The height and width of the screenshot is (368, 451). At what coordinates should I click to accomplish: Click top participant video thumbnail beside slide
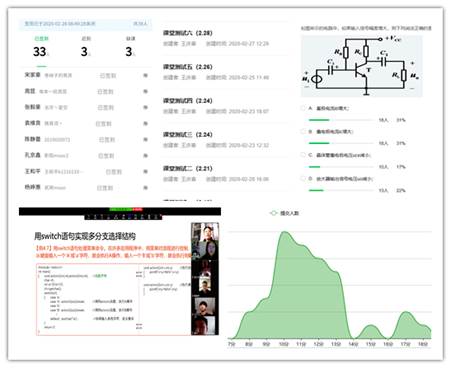[x=205, y=232]
